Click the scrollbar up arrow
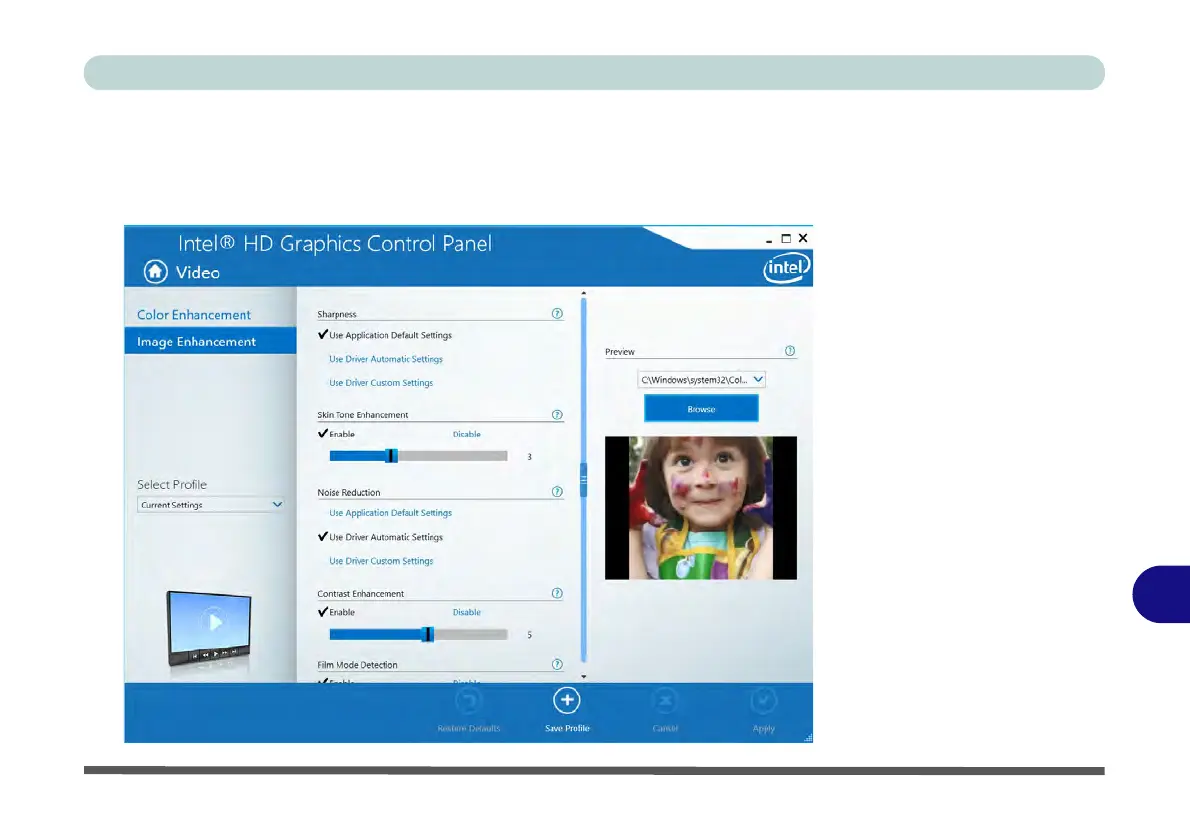This screenshot has height=838, width=1190. (x=584, y=293)
